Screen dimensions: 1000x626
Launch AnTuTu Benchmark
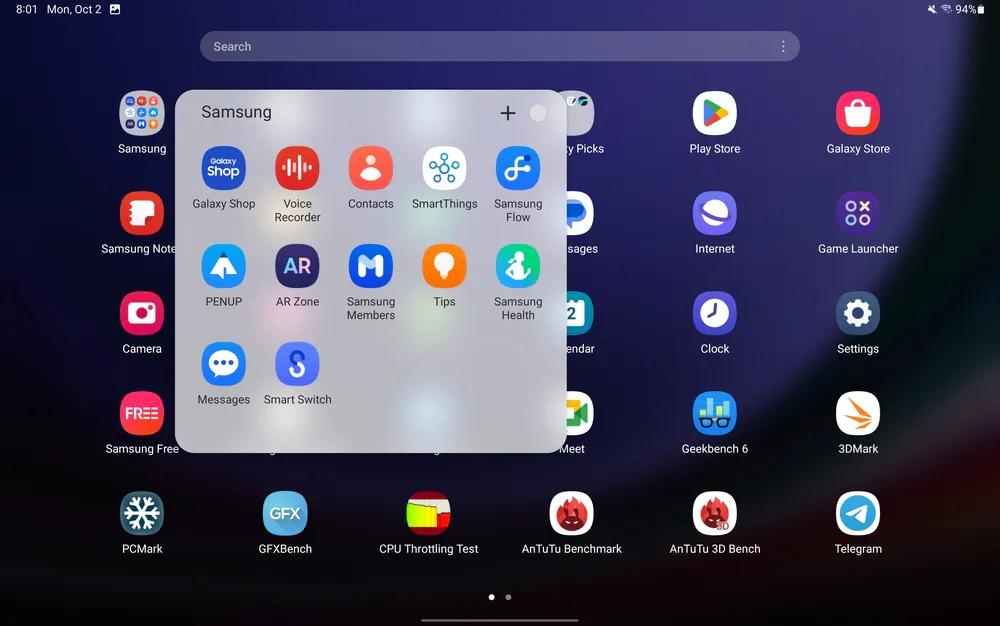[x=571, y=514]
